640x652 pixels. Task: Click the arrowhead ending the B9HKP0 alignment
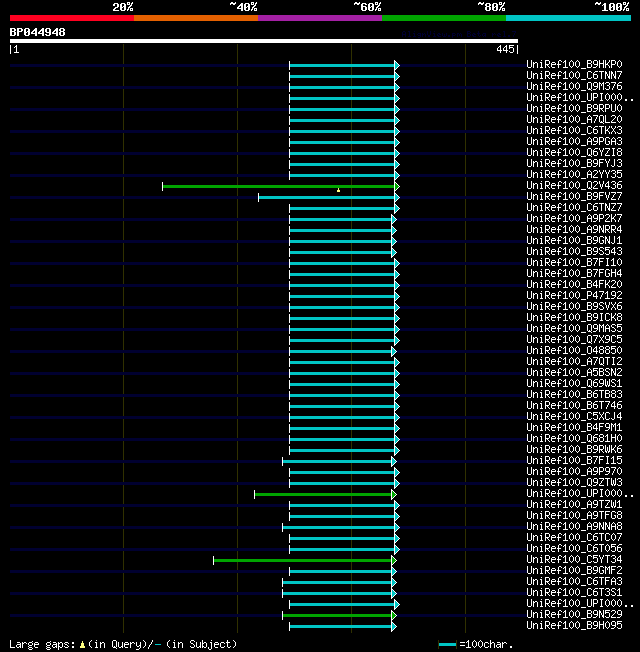click(397, 65)
